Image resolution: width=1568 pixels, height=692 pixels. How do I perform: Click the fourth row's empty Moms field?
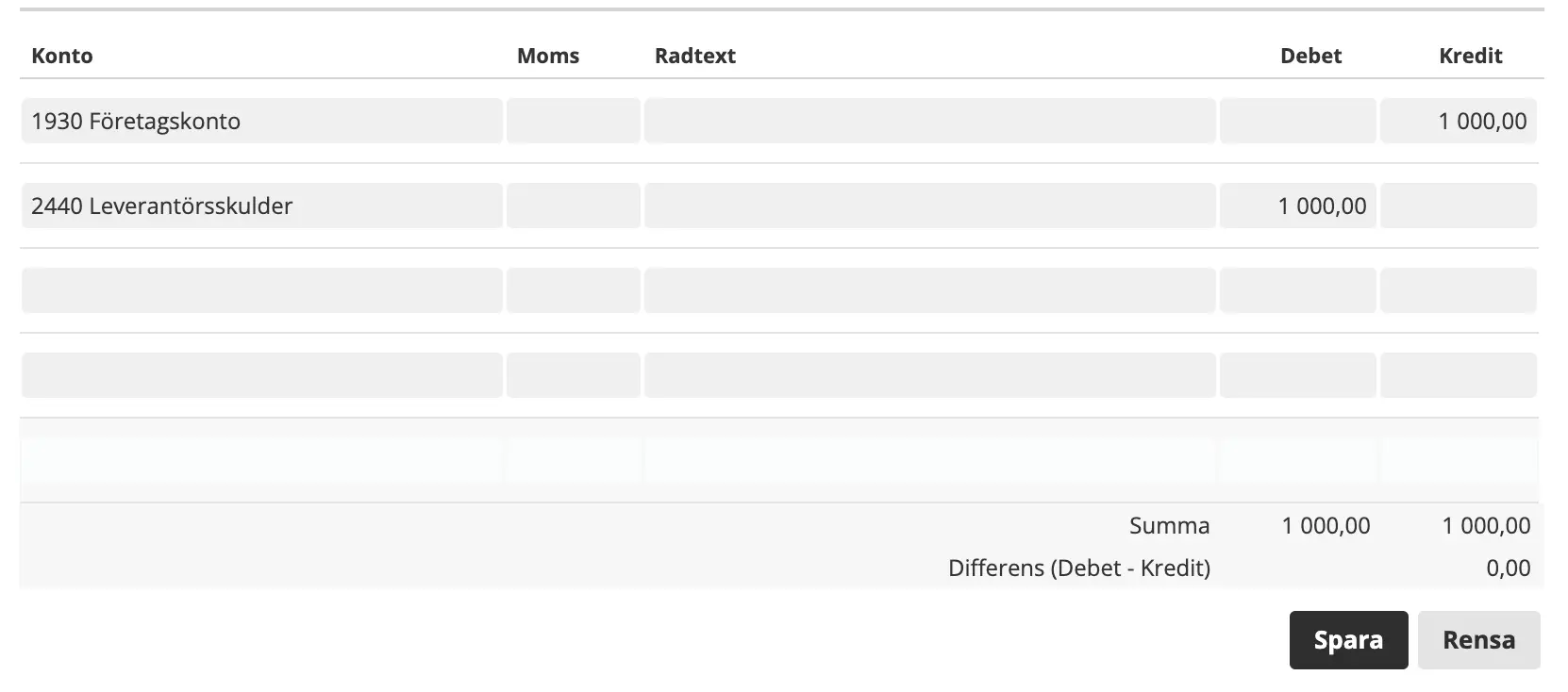(x=573, y=375)
